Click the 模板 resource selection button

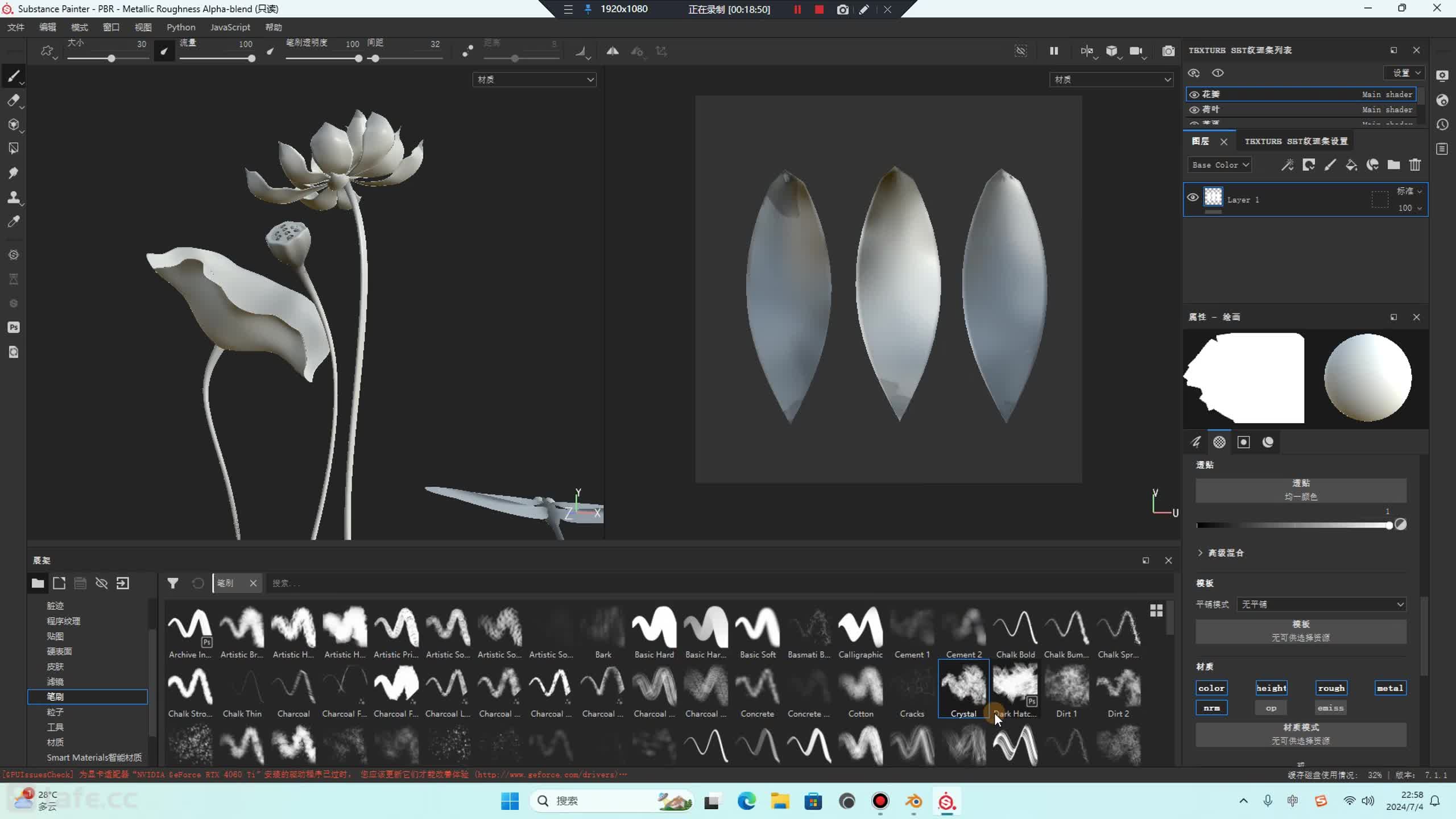1301,631
